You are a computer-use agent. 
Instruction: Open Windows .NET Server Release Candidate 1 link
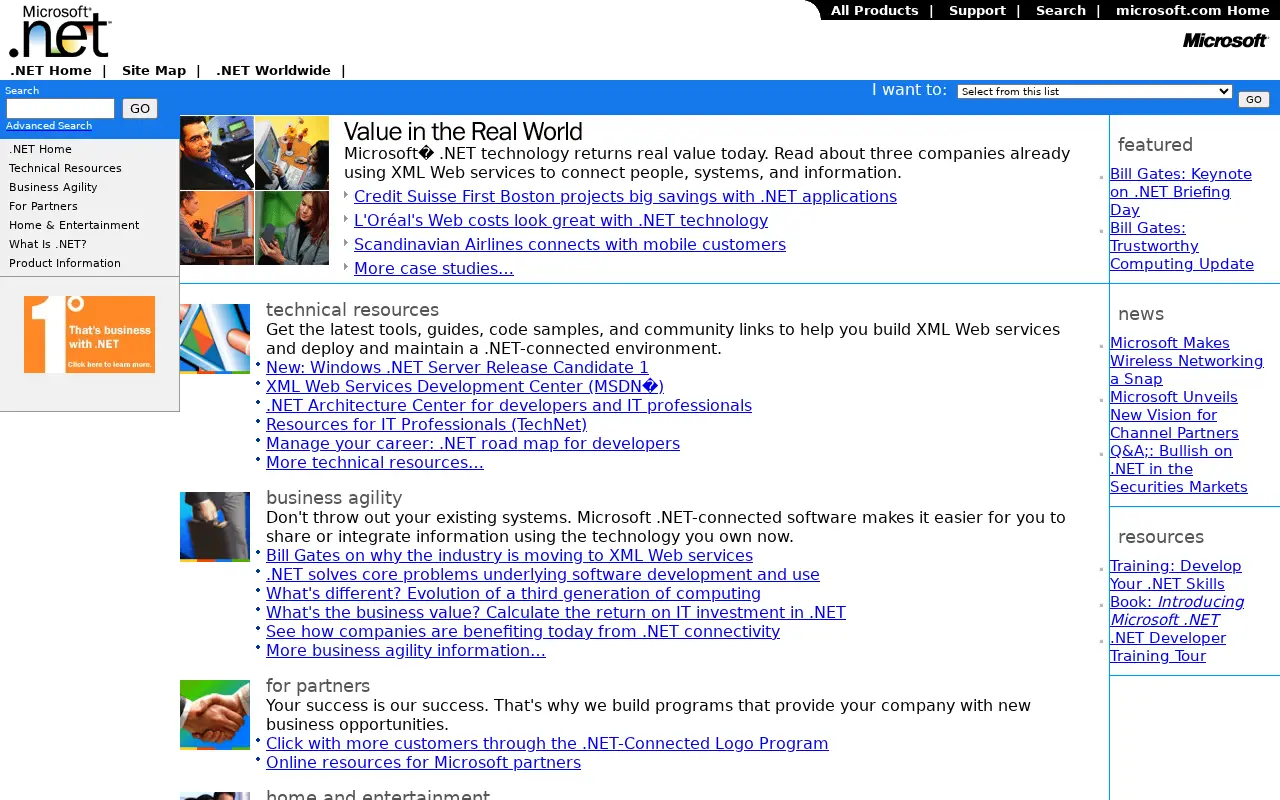click(x=457, y=367)
